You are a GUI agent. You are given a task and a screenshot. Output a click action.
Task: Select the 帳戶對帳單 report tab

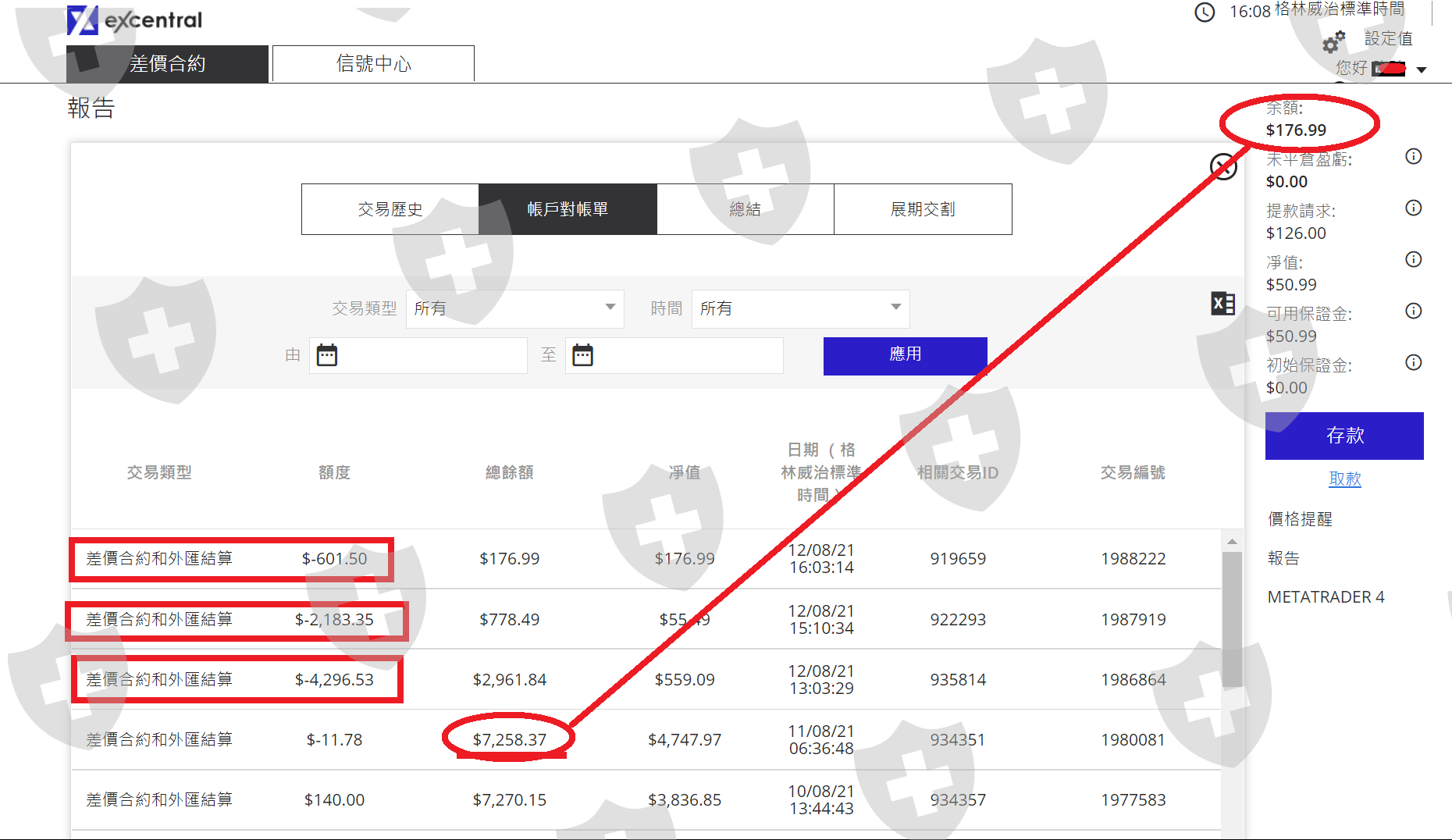click(568, 209)
